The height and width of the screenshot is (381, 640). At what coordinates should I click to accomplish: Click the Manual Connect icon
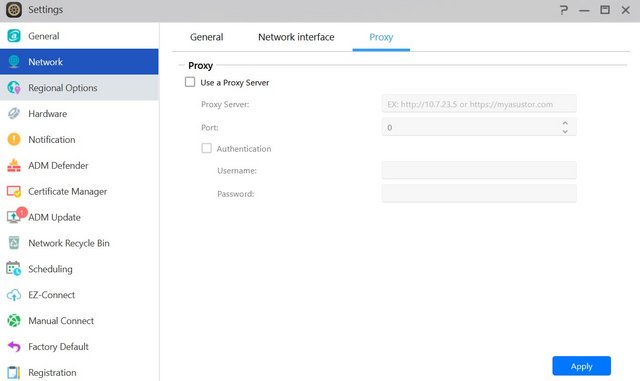coord(13,321)
